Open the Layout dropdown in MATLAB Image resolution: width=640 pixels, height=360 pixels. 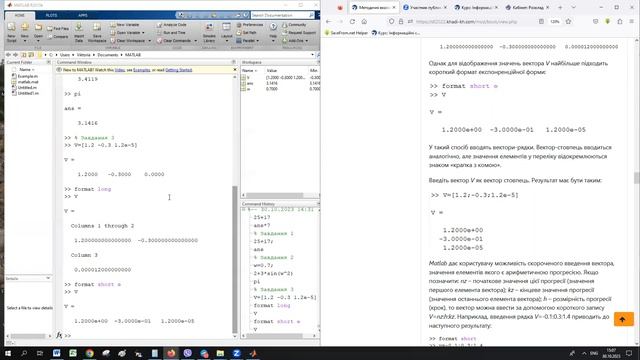point(227,32)
